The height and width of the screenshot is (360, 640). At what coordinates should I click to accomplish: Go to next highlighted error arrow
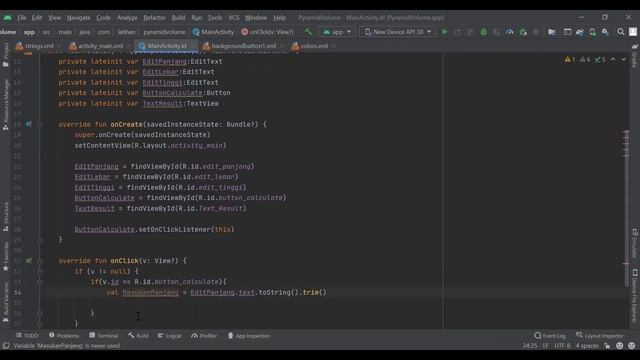pyautogui.click(x=623, y=60)
